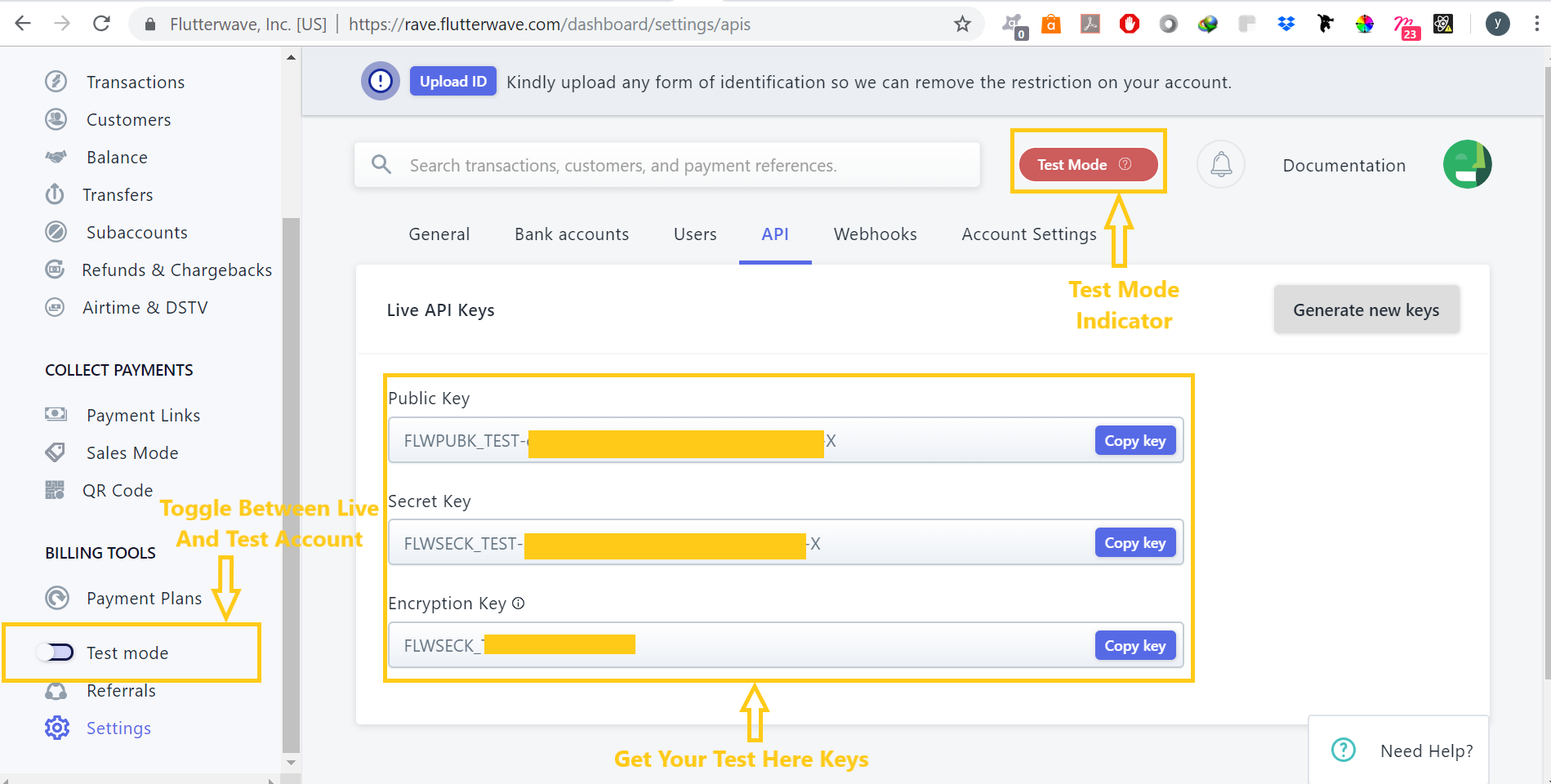Open the Customers sidebar link
The height and width of the screenshot is (784, 1551).
[x=129, y=119]
